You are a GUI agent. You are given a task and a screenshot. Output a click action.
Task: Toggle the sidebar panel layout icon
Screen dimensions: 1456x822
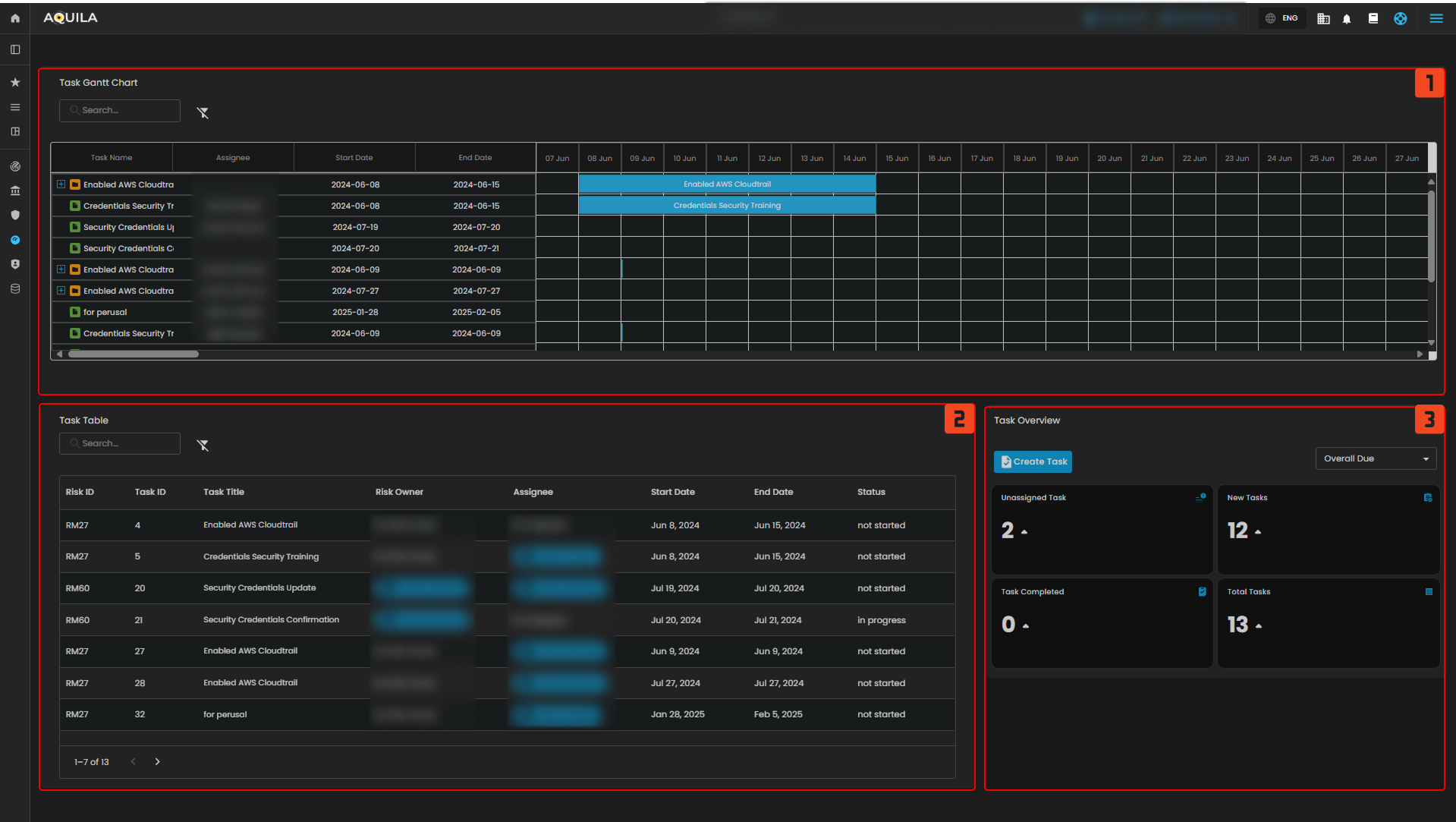coord(15,49)
